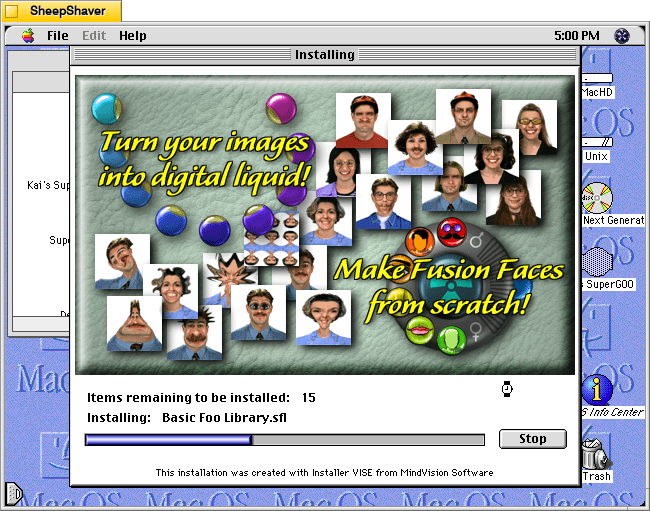Click the man with sunglasses photo
650x511 pixels.
click(x=258, y=313)
